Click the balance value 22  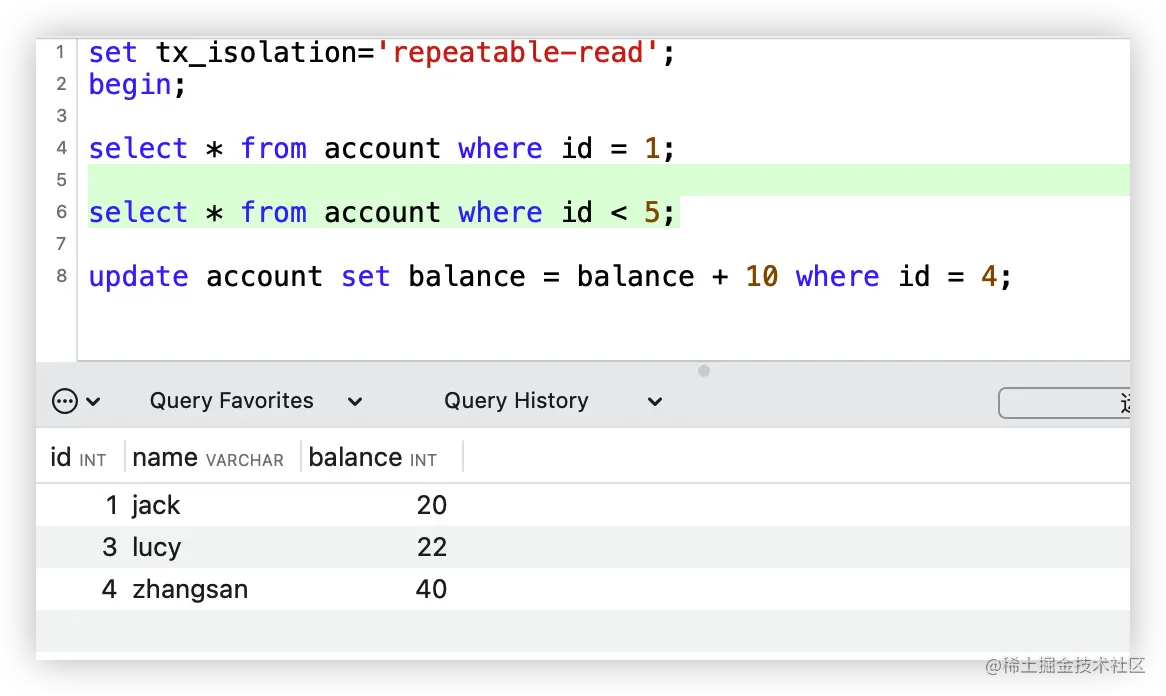(431, 547)
